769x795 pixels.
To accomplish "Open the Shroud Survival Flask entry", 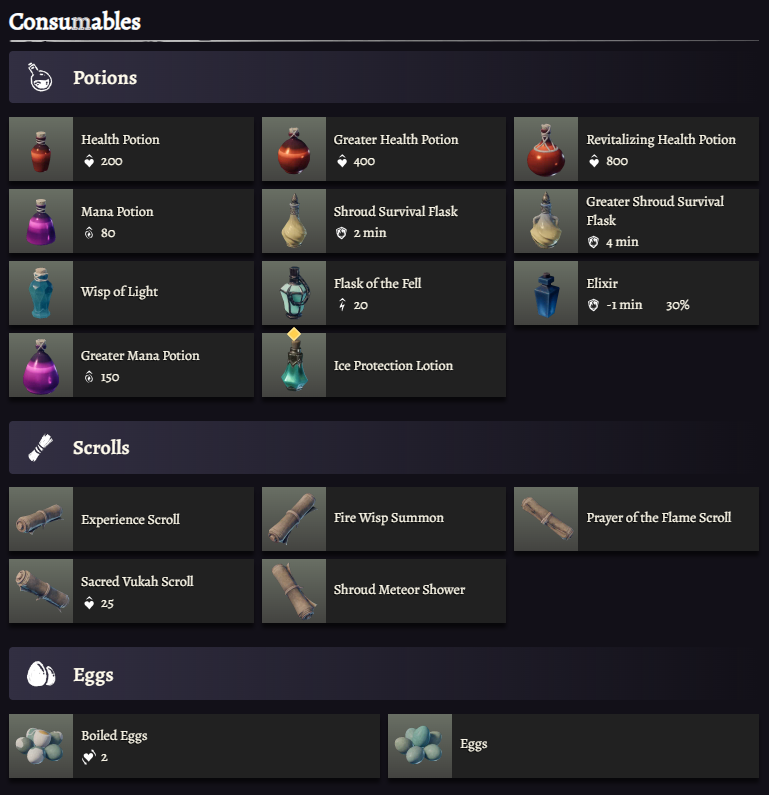I will click(x=394, y=212).
